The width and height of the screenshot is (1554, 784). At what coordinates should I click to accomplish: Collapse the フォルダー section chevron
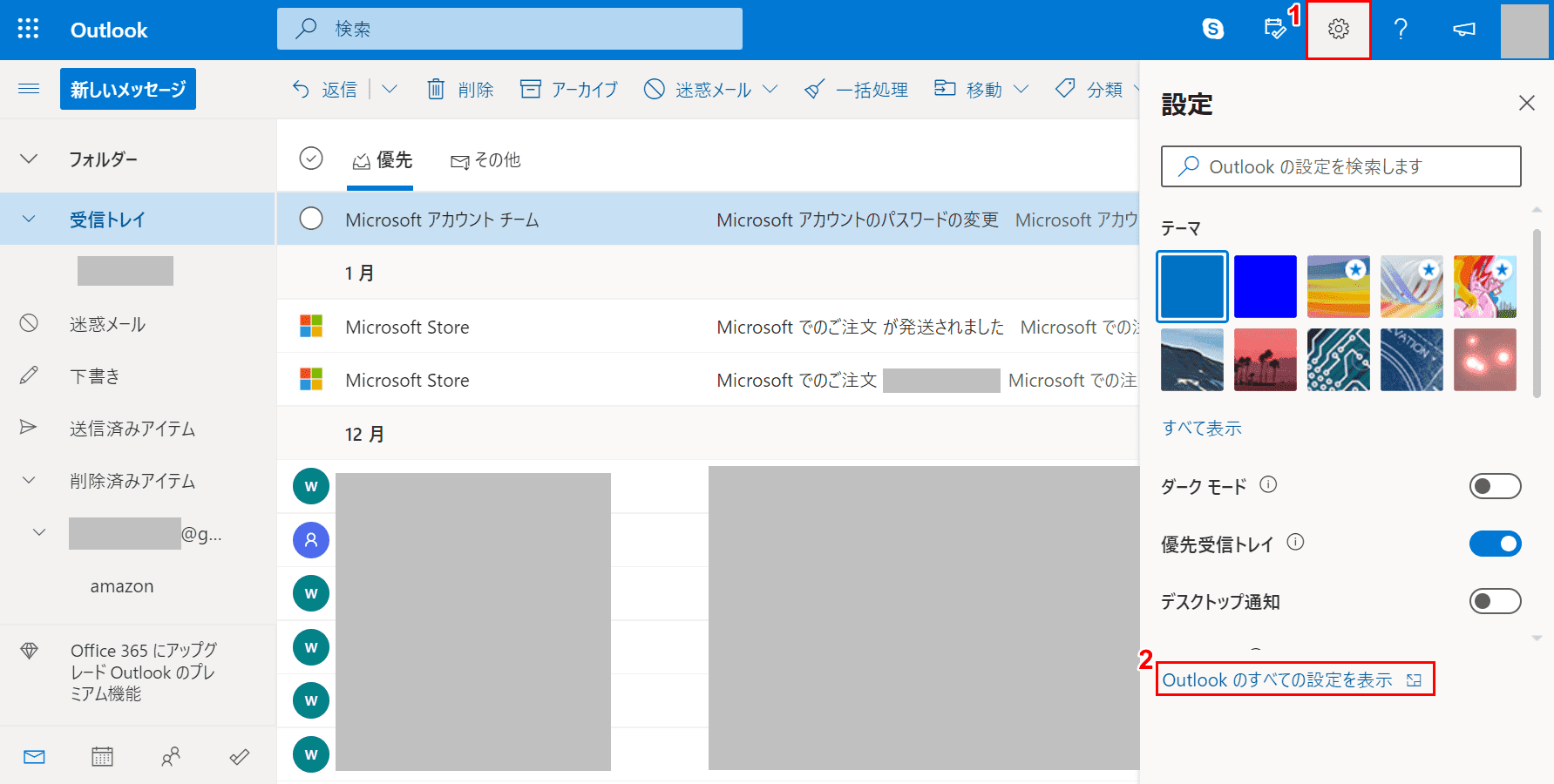click(x=29, y=159)
